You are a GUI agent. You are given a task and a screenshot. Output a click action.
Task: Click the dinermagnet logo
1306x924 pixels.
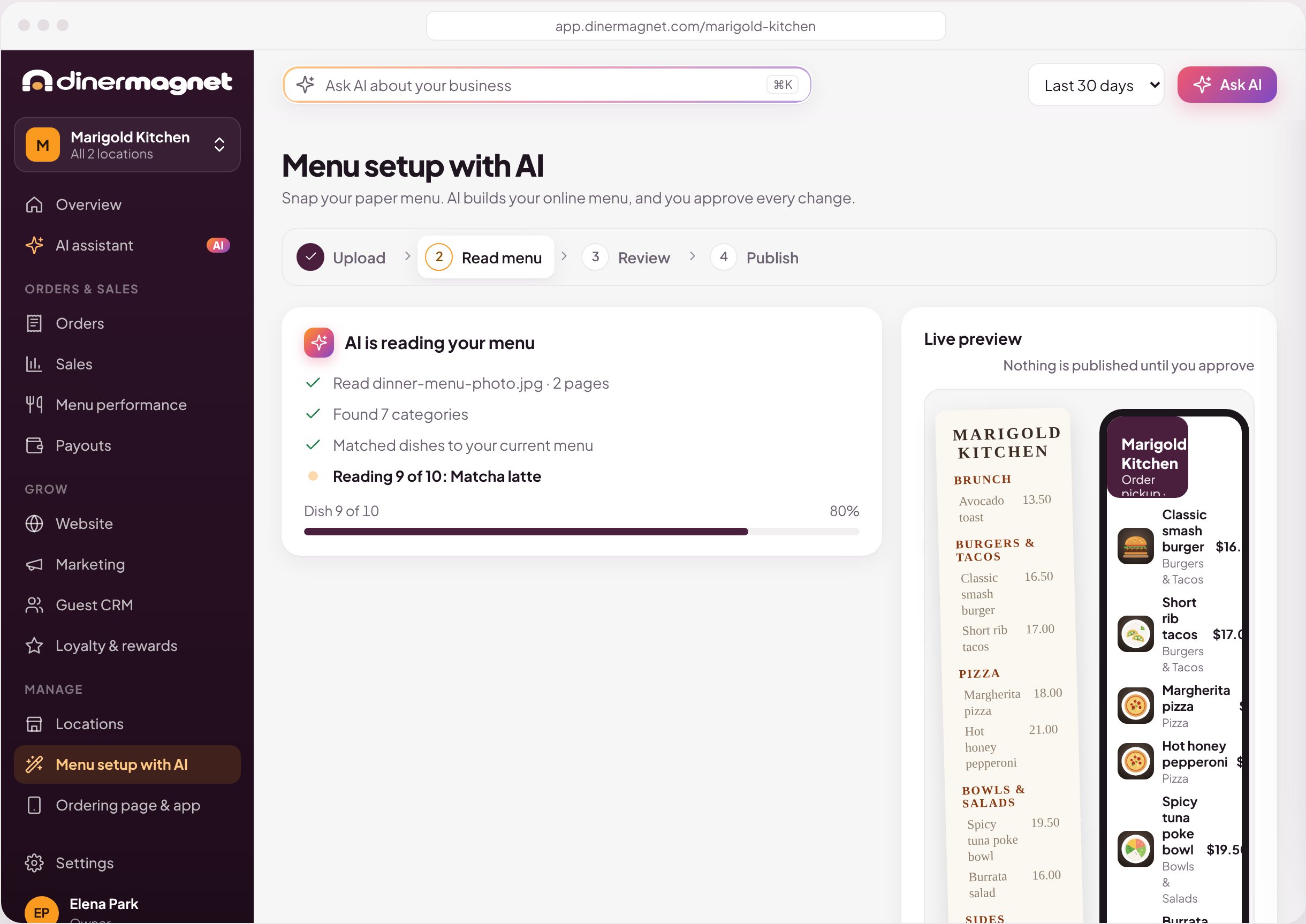pos(127,82)
